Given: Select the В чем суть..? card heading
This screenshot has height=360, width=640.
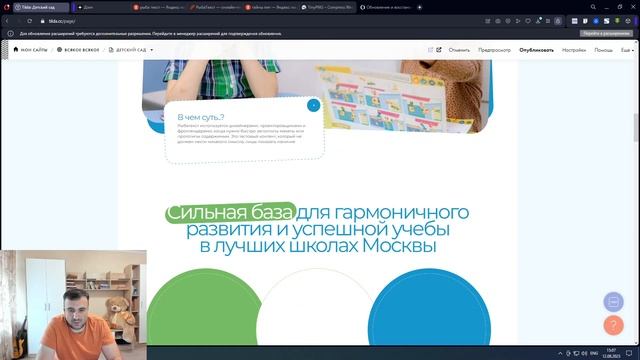Looking at the screenshot, I should [x=201, y=117].
